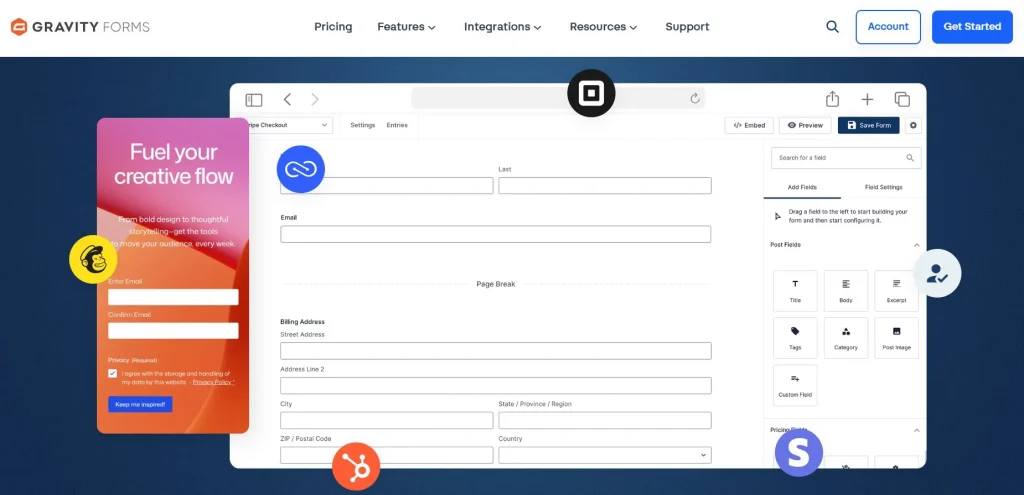
Task: Select the Page Break divider label
Action: coord(496,284)
